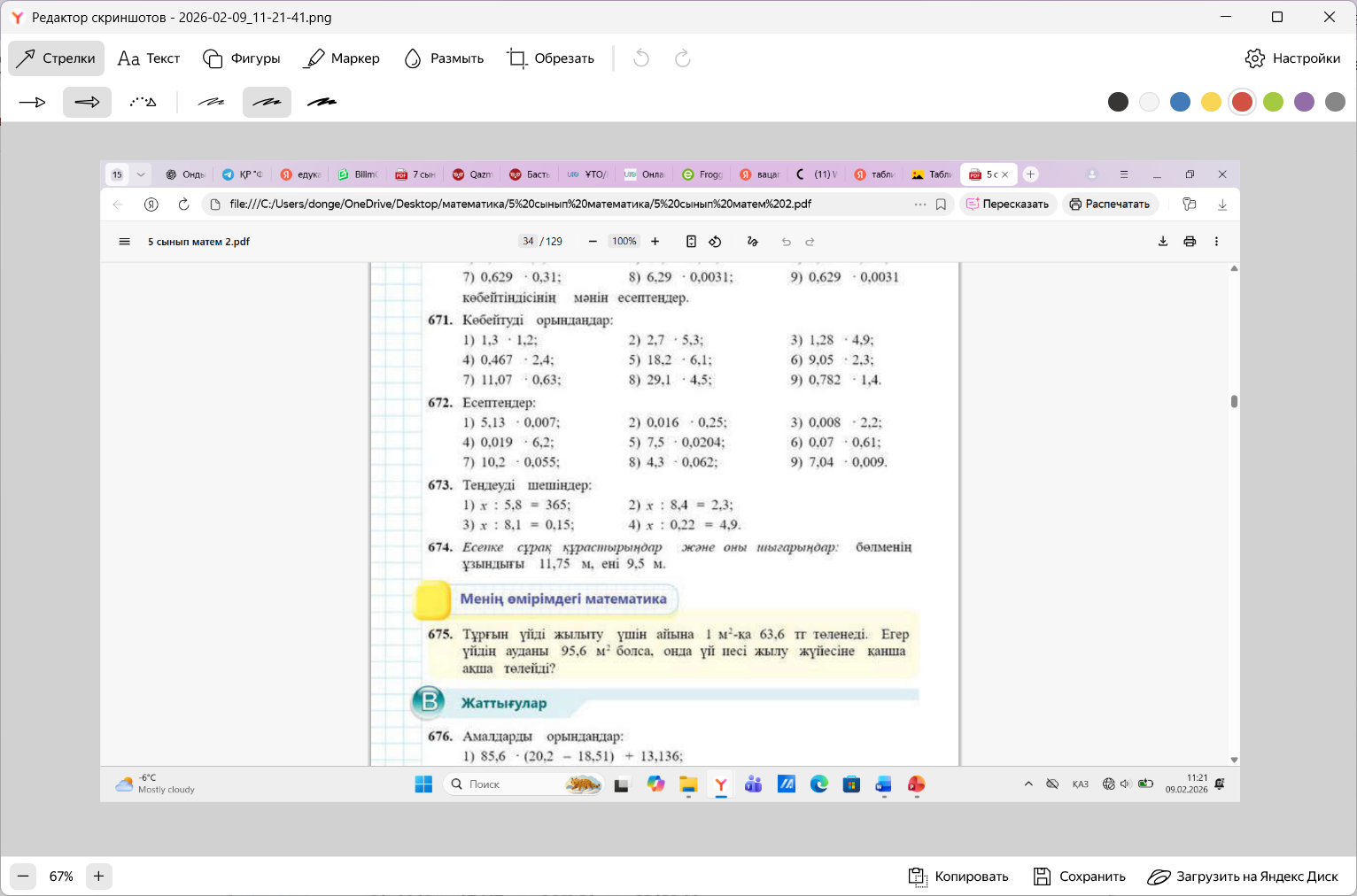Pick the blue color swatch
The height and width of the screenshot is (896, 1357).
click(x=1180, y=102)
